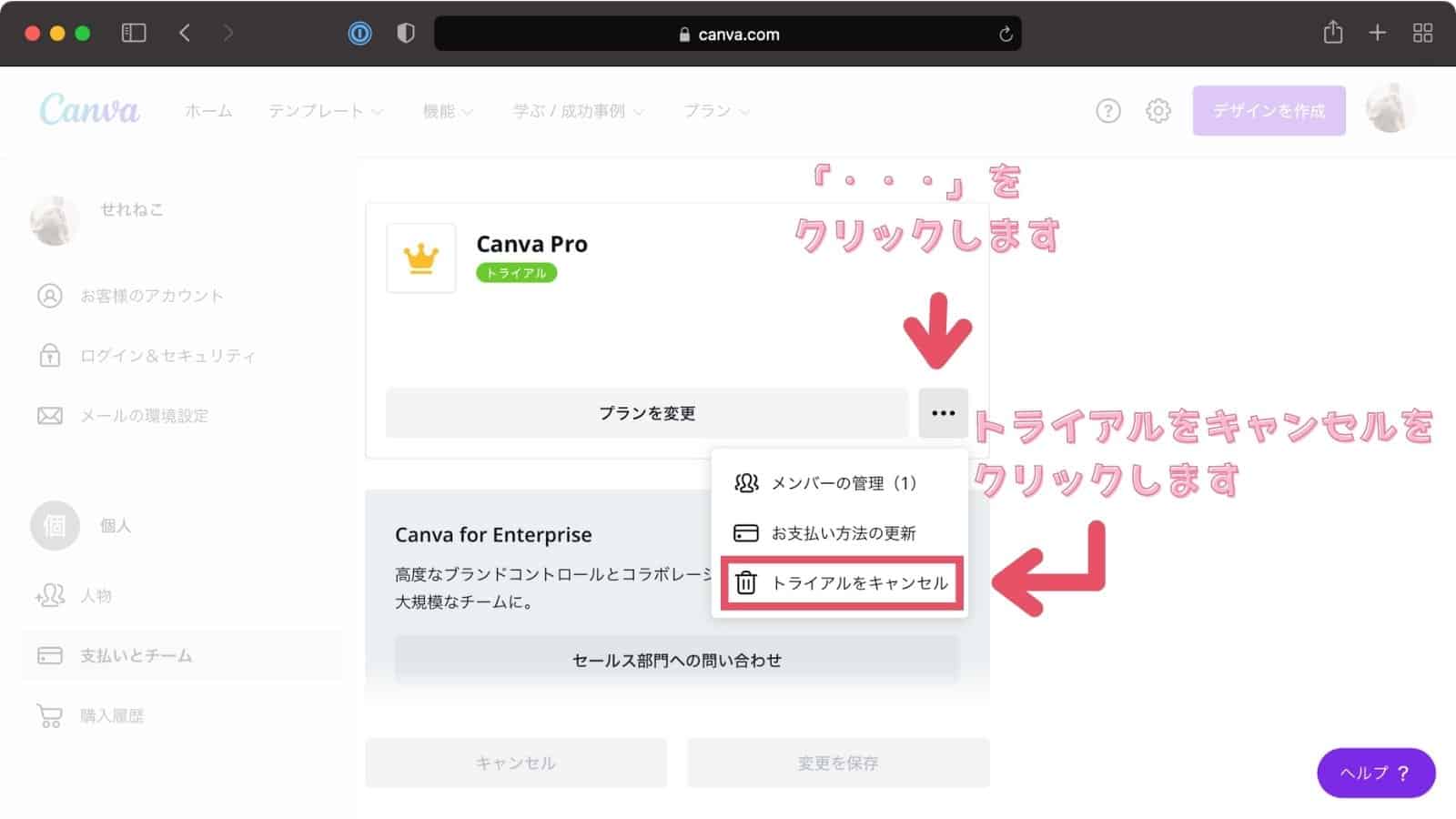Select トライアルをキャンセル menu item
This screenshot has height=819, width=1456.
[x=842, y=583]
